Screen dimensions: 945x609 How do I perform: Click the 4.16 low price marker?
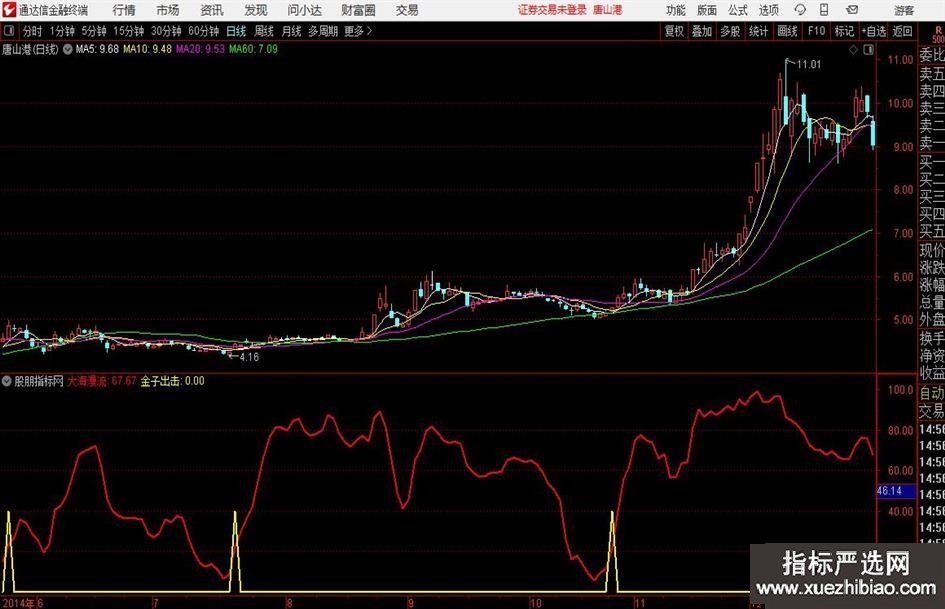(249, 357)
